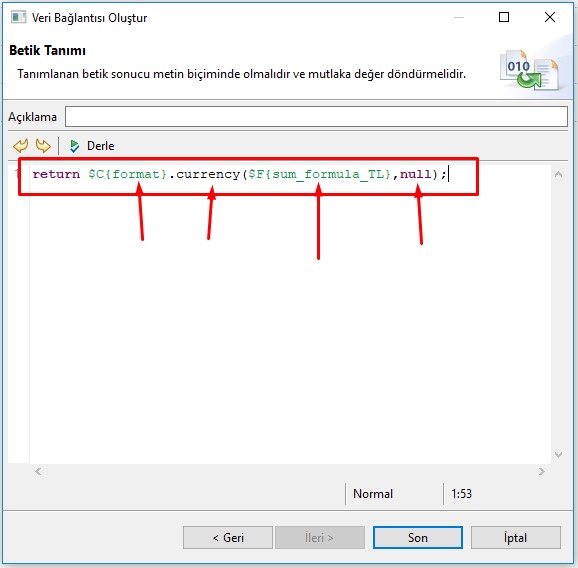This screenshot has height=568, width=578.
Task: Click the script wizard banner icon
Action: tap(529, 70)
